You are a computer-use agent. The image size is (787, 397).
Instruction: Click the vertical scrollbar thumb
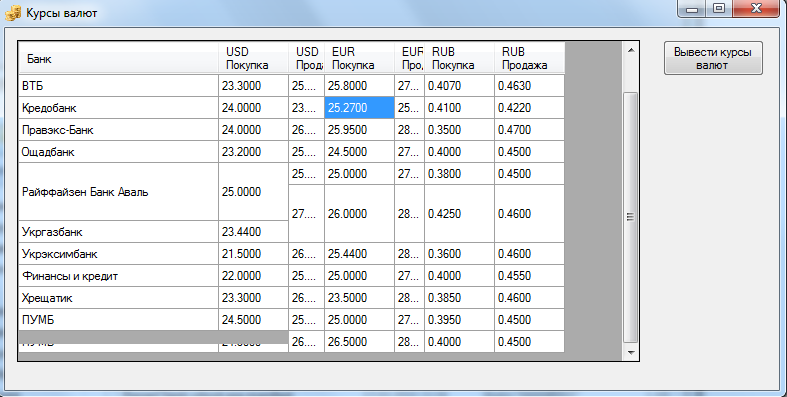(630, 217)
